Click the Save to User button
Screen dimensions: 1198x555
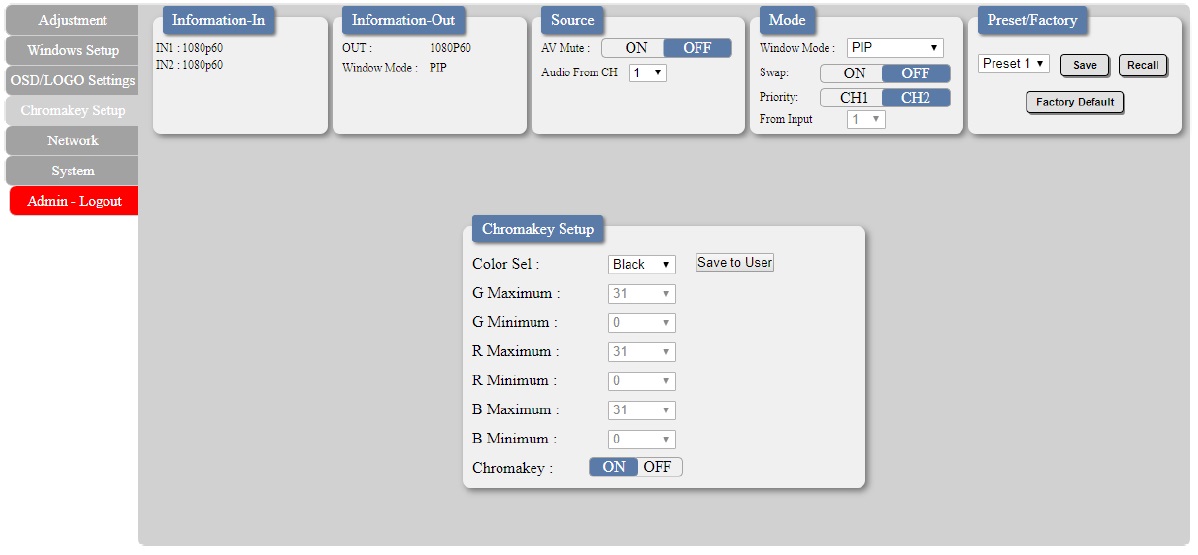pyautogui.click(x=735, y=263)
